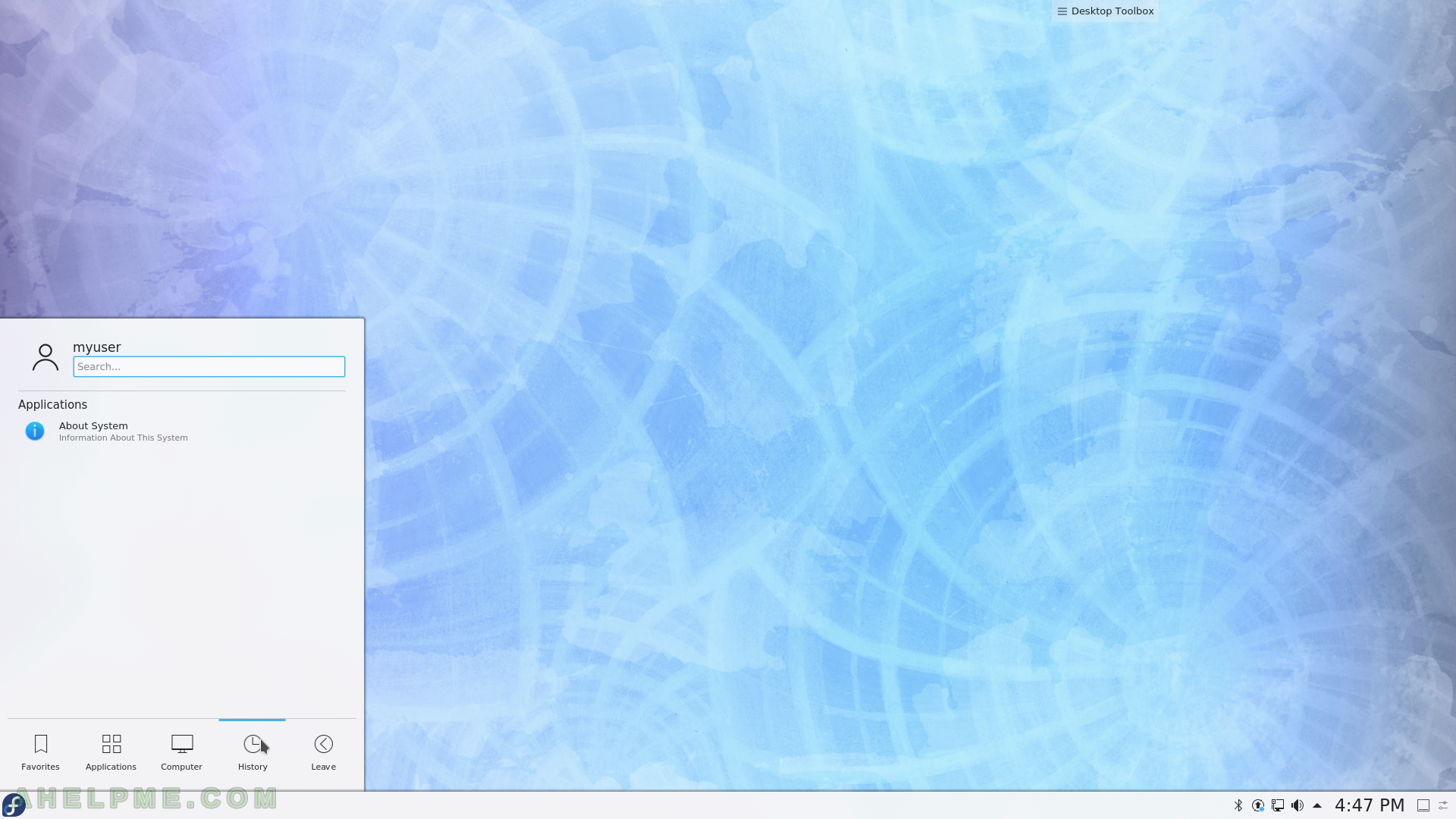The width and height of the screenshot is (1456, 819).
Task: Open the audio volume tray icon
Action: pyautogui.click(x=1298, y=805)
